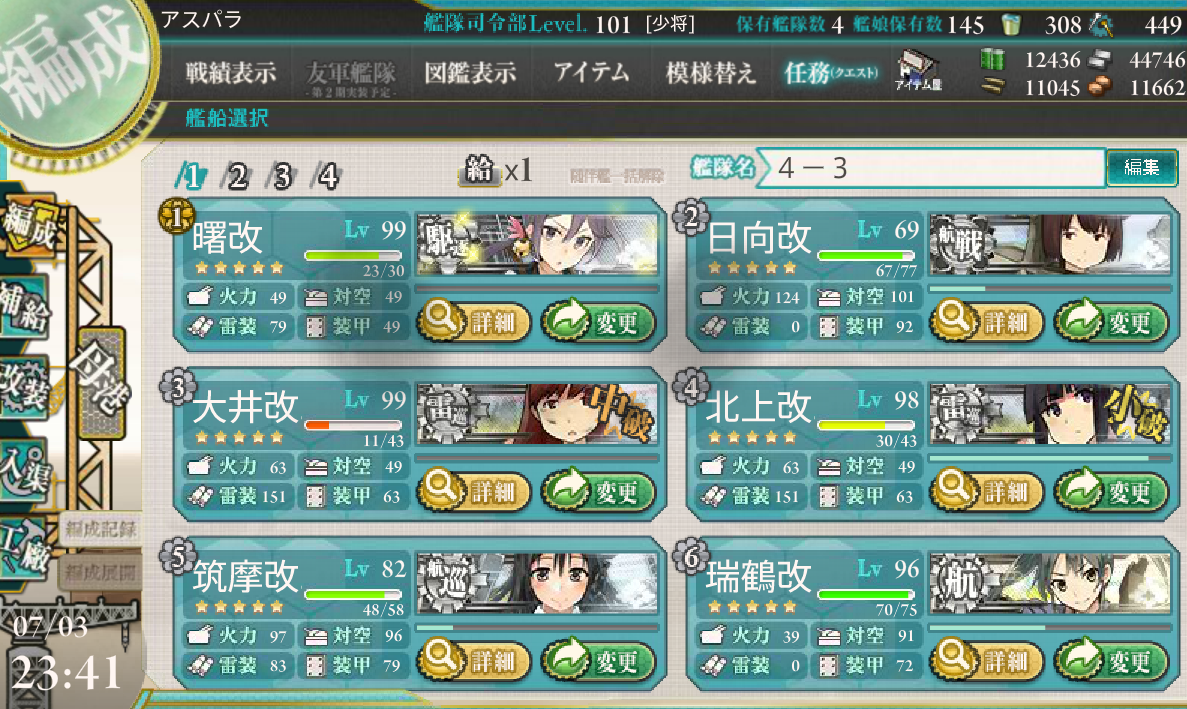Click the 編成 sidebar icon
Viewport: 1187px width, 709px height.
tap(29, 224)
